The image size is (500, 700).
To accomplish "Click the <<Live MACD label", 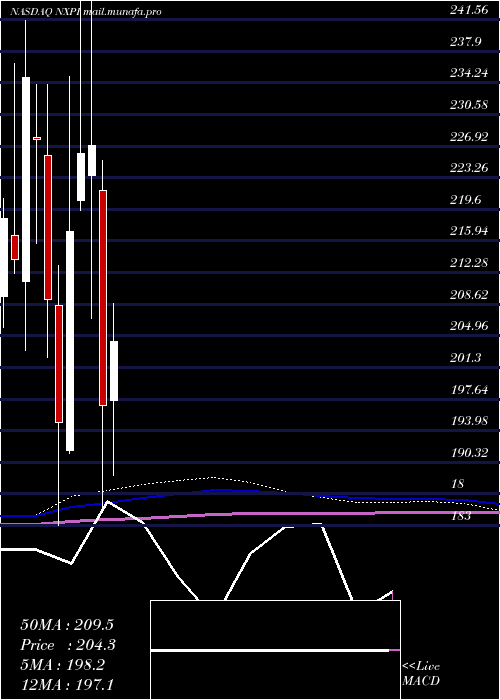I will point(421,674).
